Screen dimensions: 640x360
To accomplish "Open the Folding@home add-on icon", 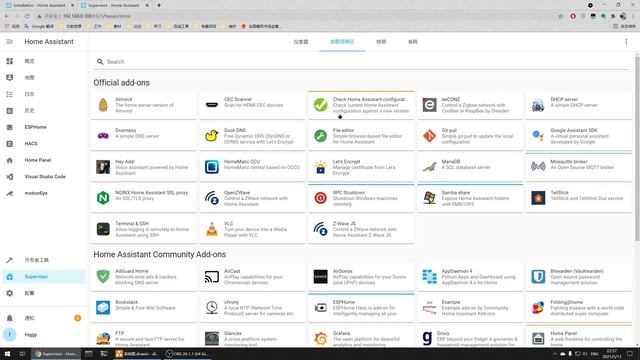I will tap(538, 308).
